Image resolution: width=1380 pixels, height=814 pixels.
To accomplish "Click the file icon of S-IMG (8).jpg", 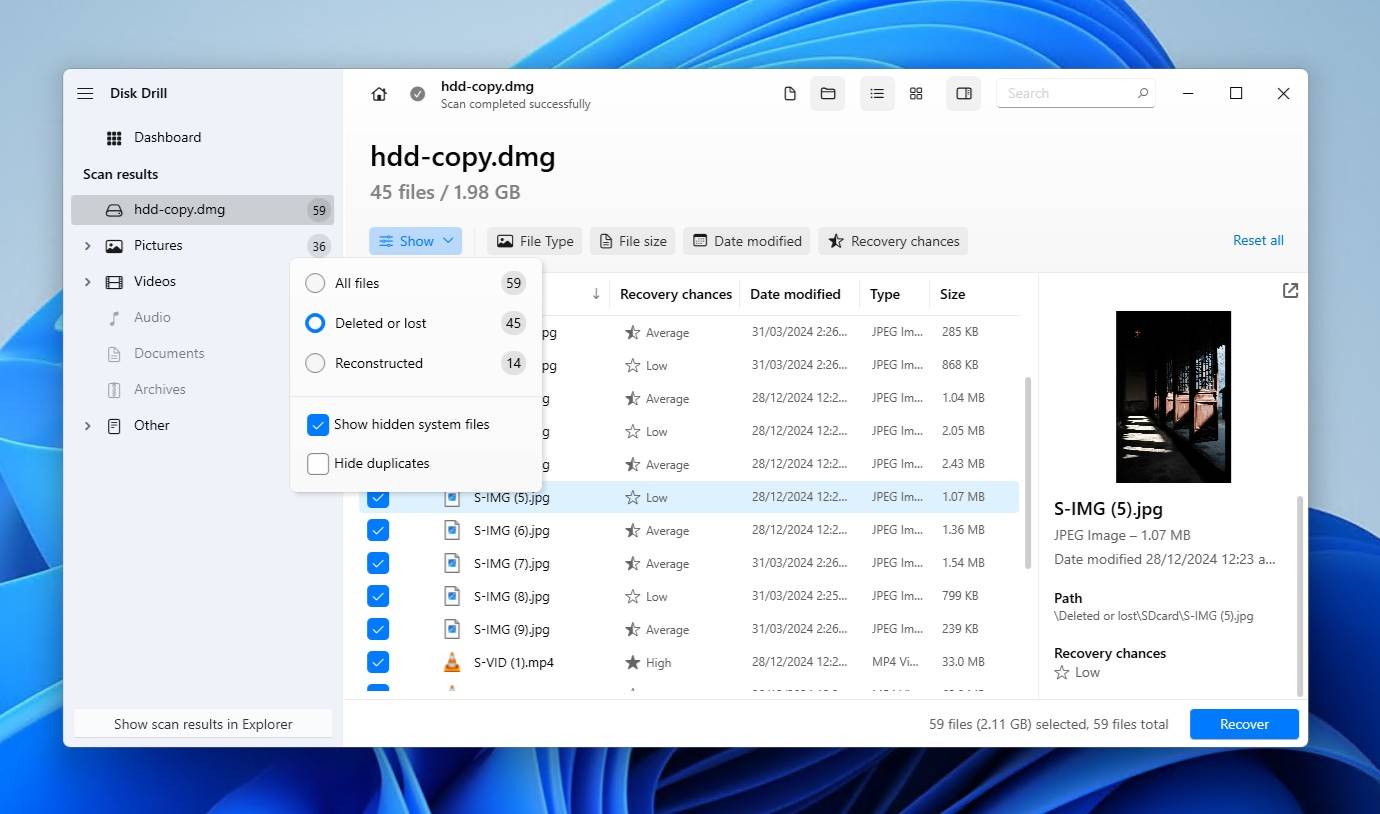I will 452,596.
